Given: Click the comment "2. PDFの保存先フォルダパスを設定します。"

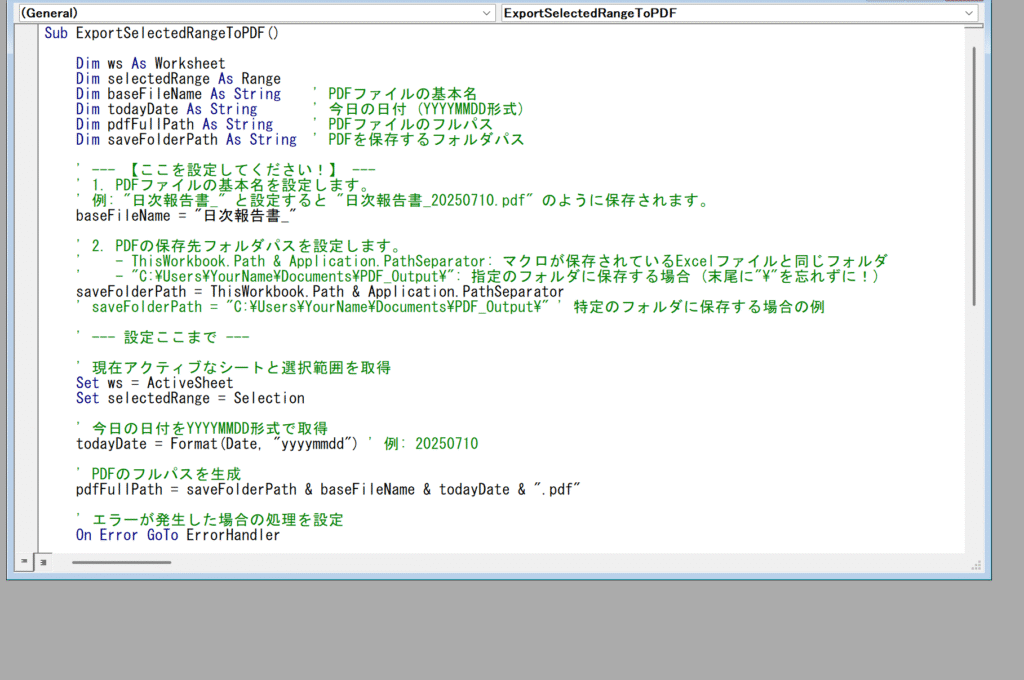Looking at the screenshot, I should click(x=247, y=246).
